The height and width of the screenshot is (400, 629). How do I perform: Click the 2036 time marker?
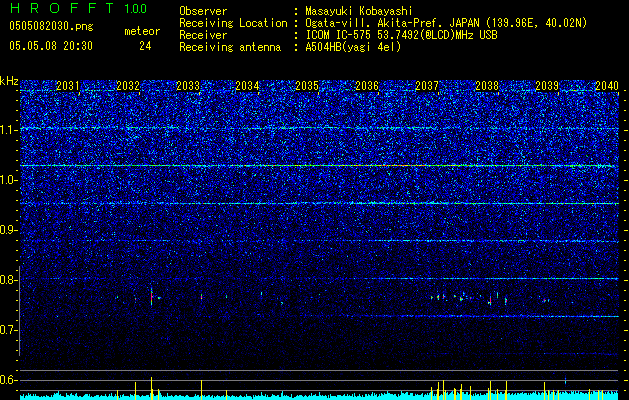coord(367,85)
